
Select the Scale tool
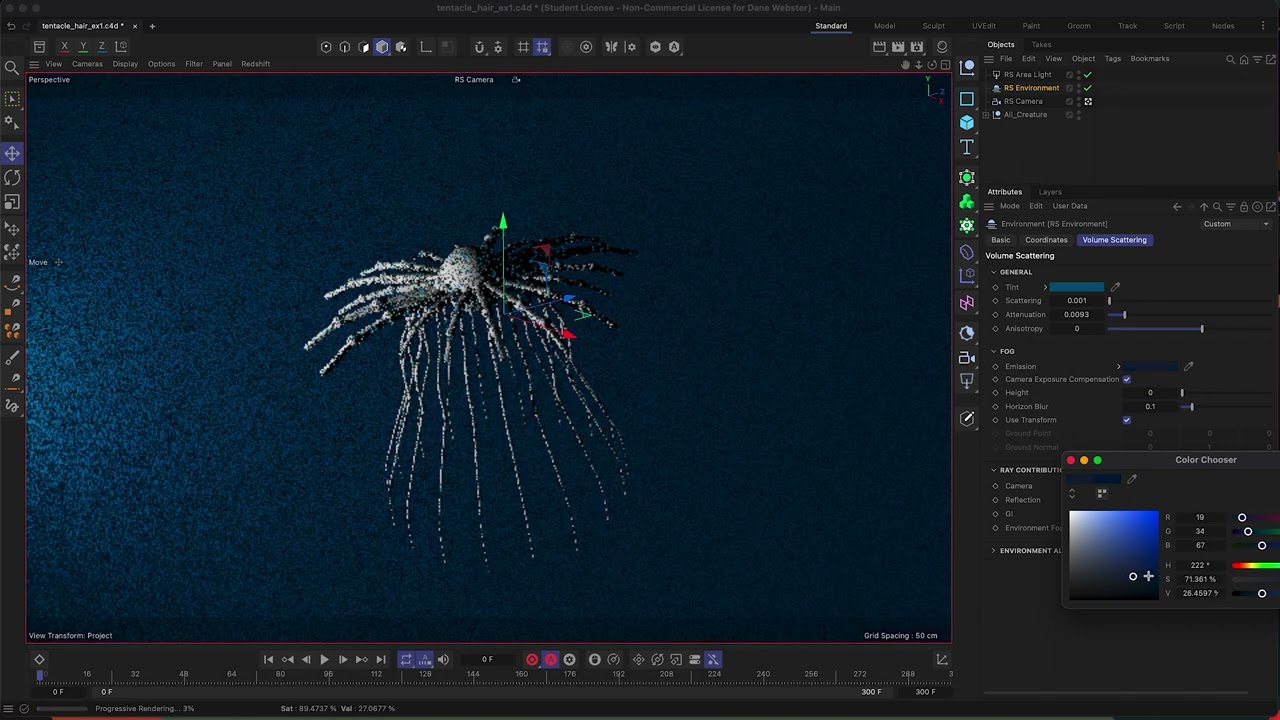[x=12, y=202]
